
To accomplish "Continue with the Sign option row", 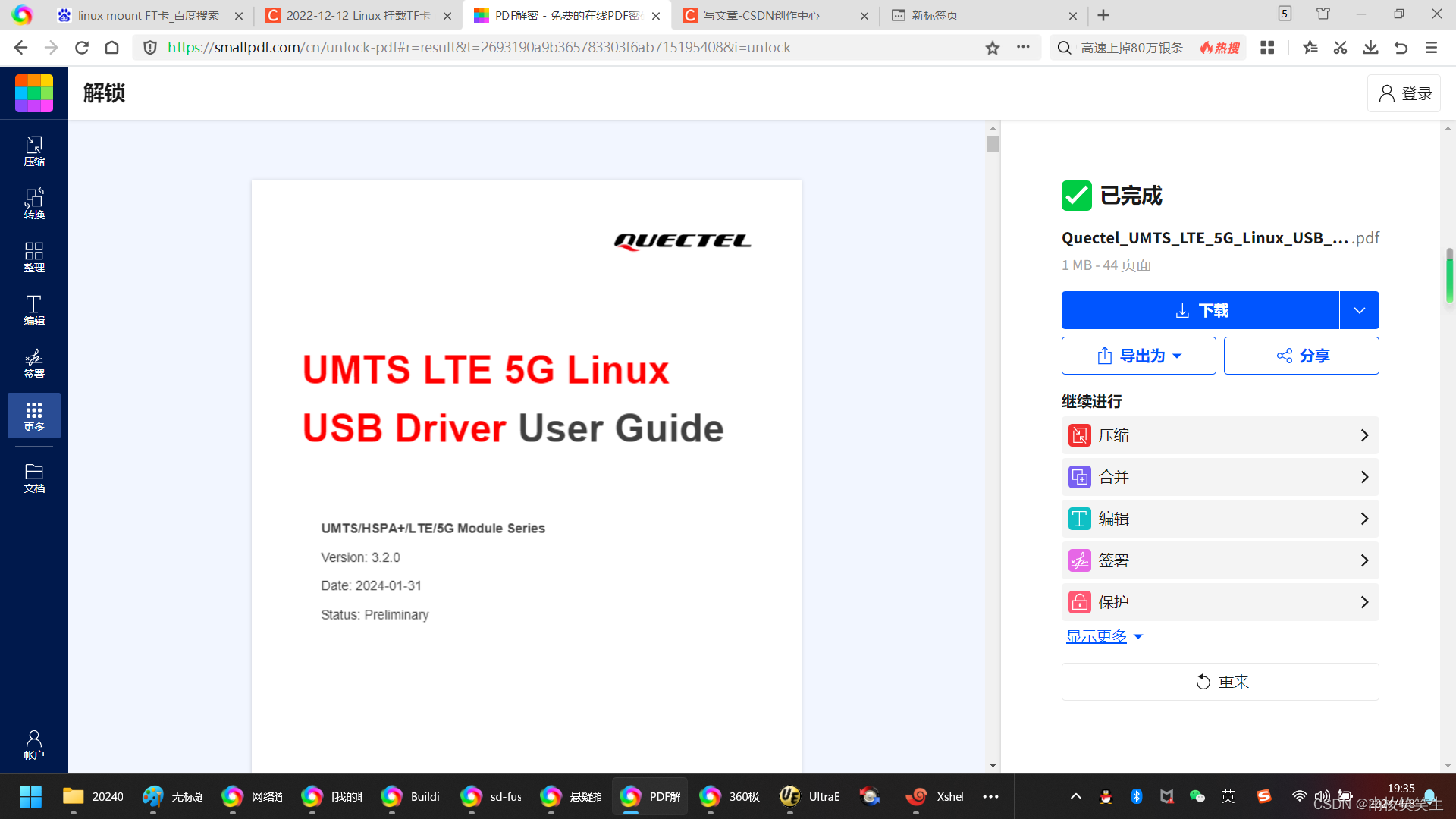I will (1220, 560).
